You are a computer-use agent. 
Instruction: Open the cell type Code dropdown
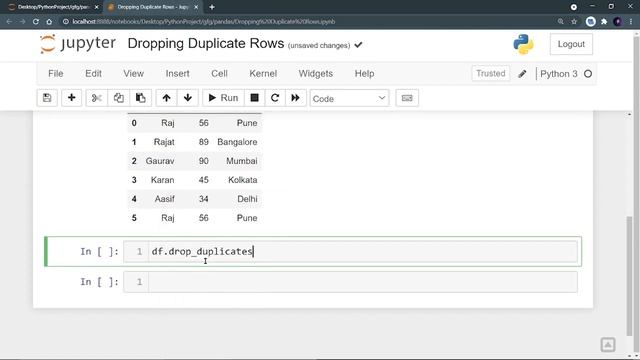[x=349, y=98]
